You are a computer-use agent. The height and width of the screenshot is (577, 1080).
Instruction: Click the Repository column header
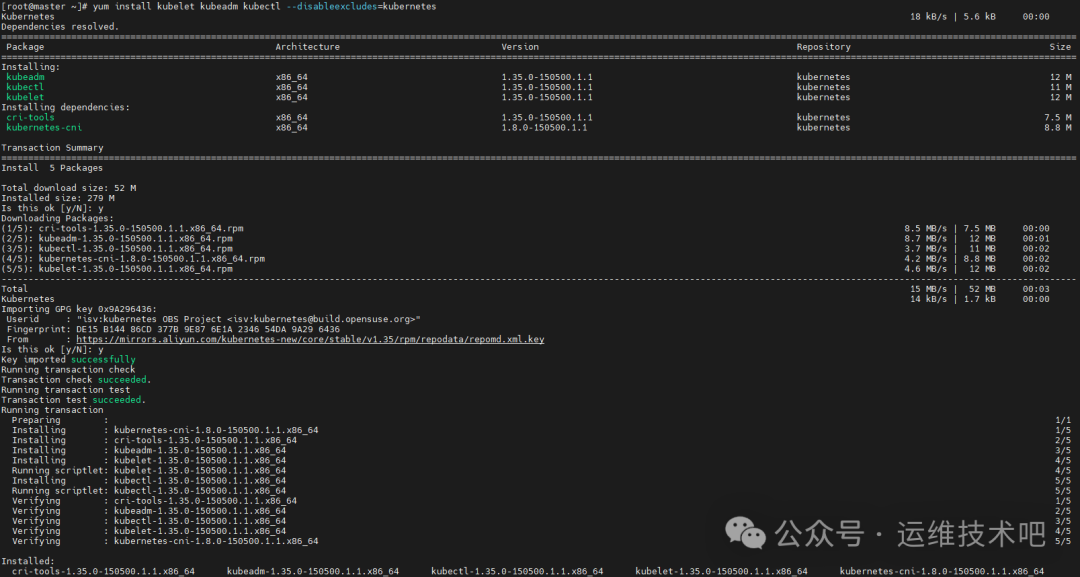click(x=823, y=46)
